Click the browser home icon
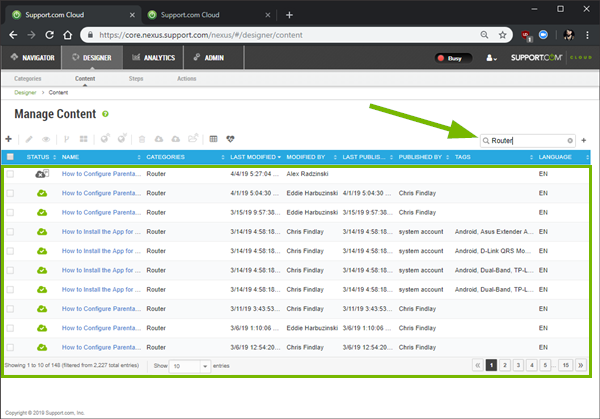The width and height of the screenshot is (600, 419). [x=68, y=35]
